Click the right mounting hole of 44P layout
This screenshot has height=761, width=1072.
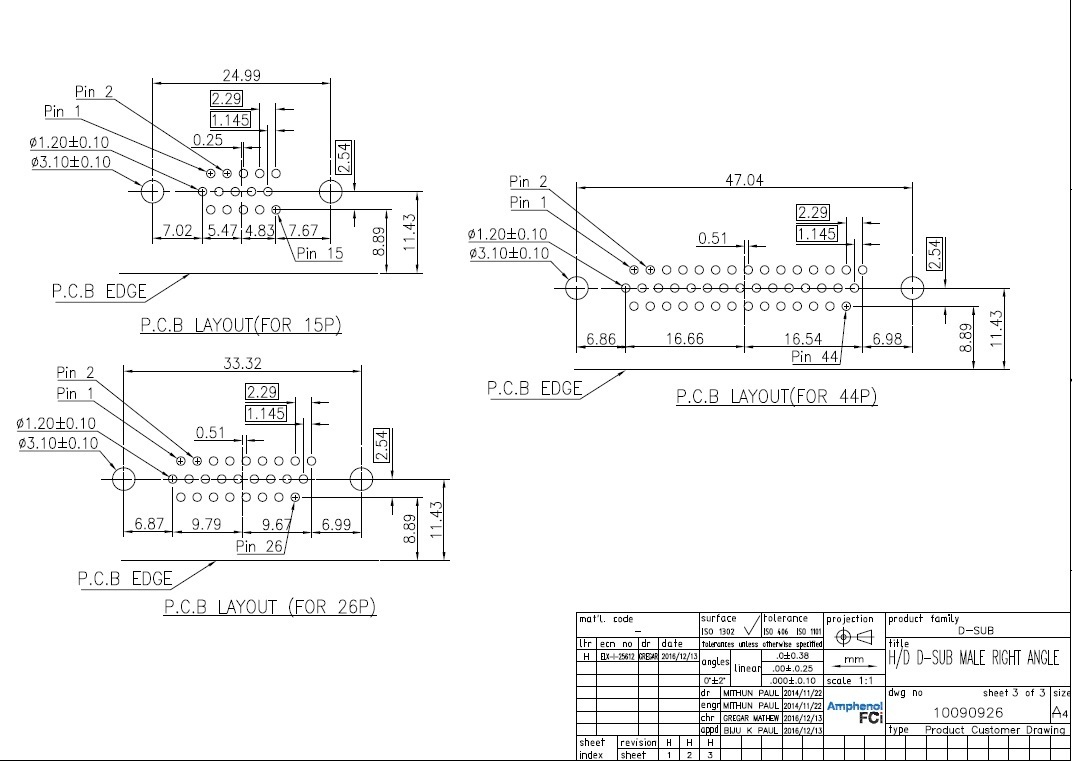point(912,289)
